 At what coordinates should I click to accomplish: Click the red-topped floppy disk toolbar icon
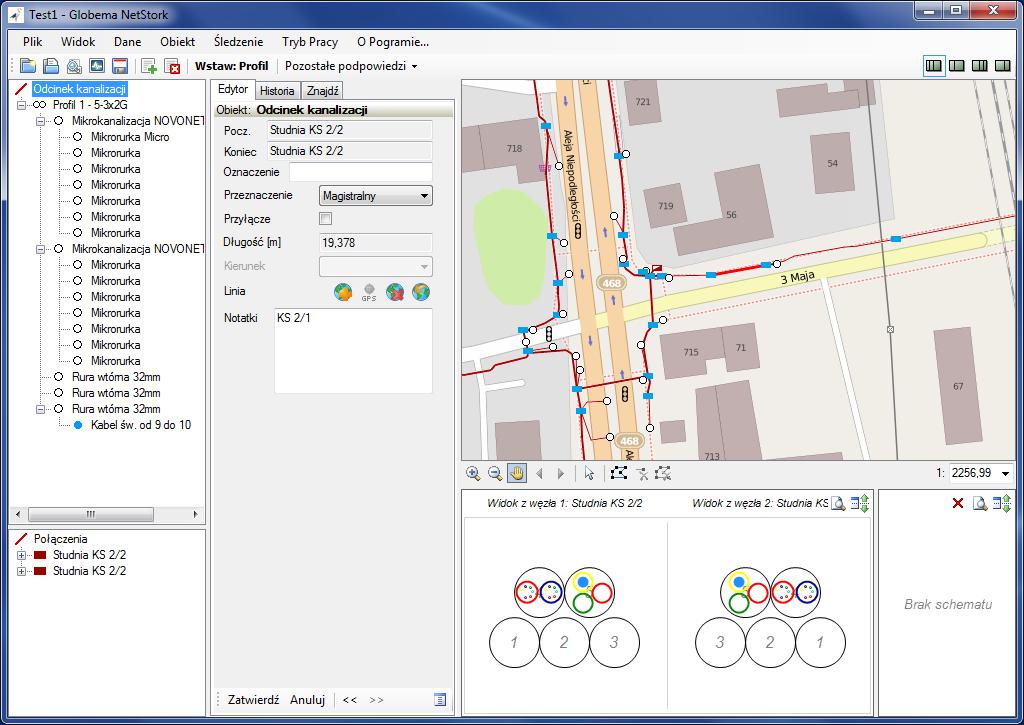pos(120,66)
